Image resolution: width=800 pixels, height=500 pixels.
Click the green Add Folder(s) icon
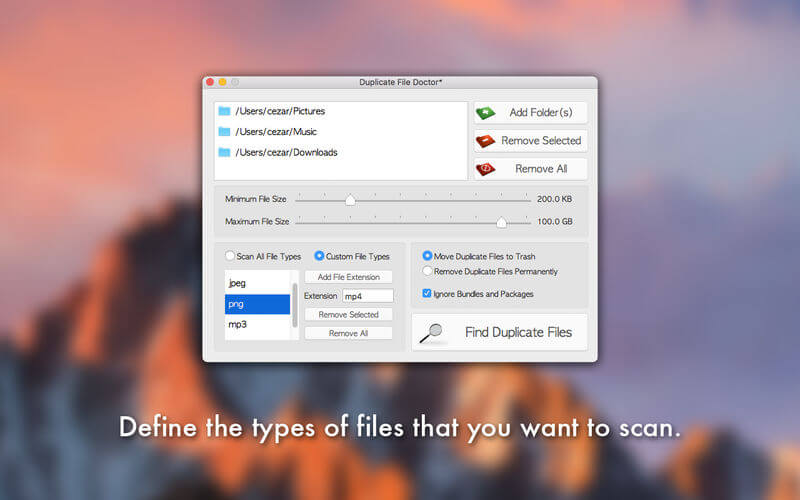pyautogui.click(x=485, y=113)
